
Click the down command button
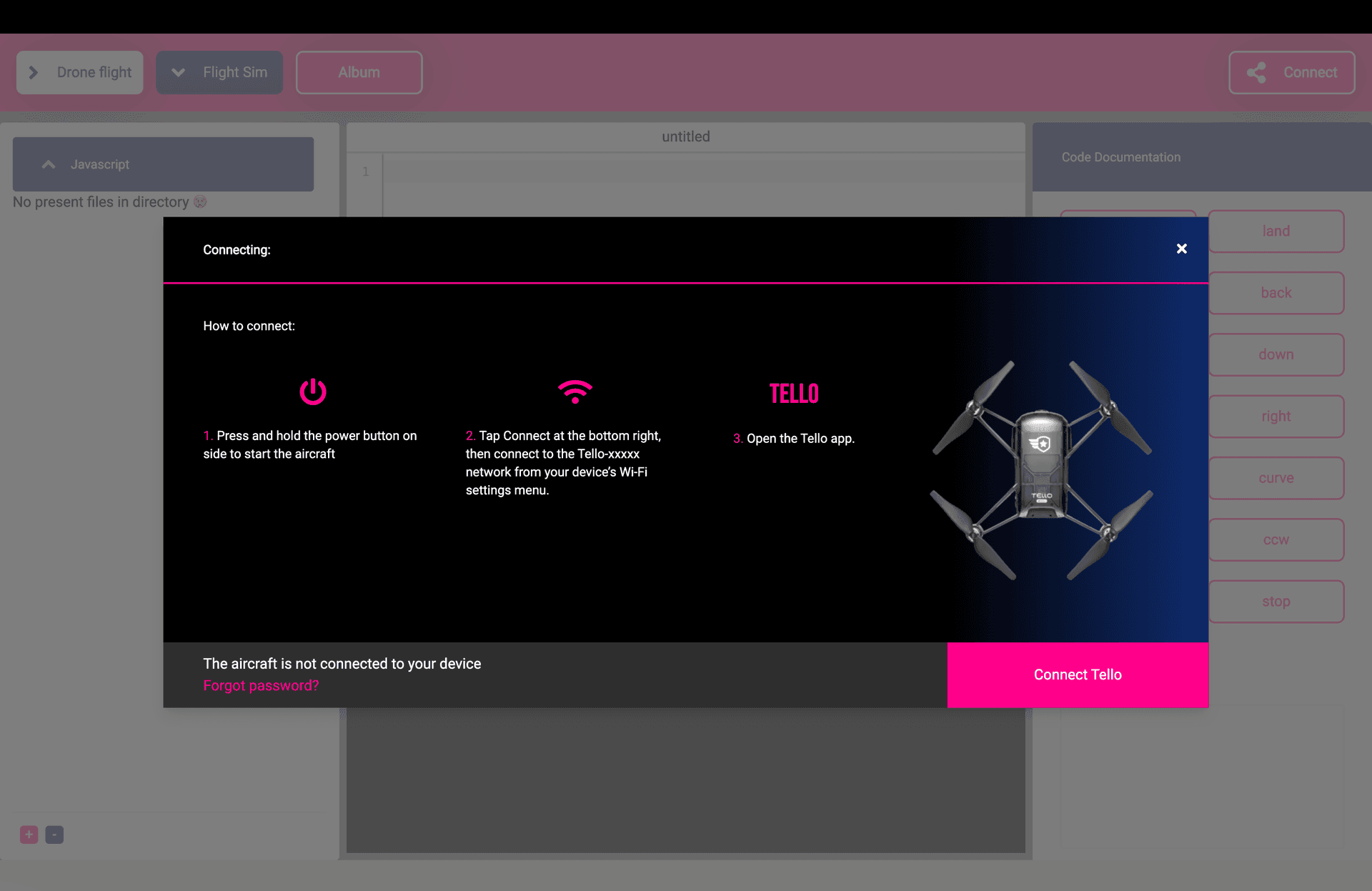1276,354
